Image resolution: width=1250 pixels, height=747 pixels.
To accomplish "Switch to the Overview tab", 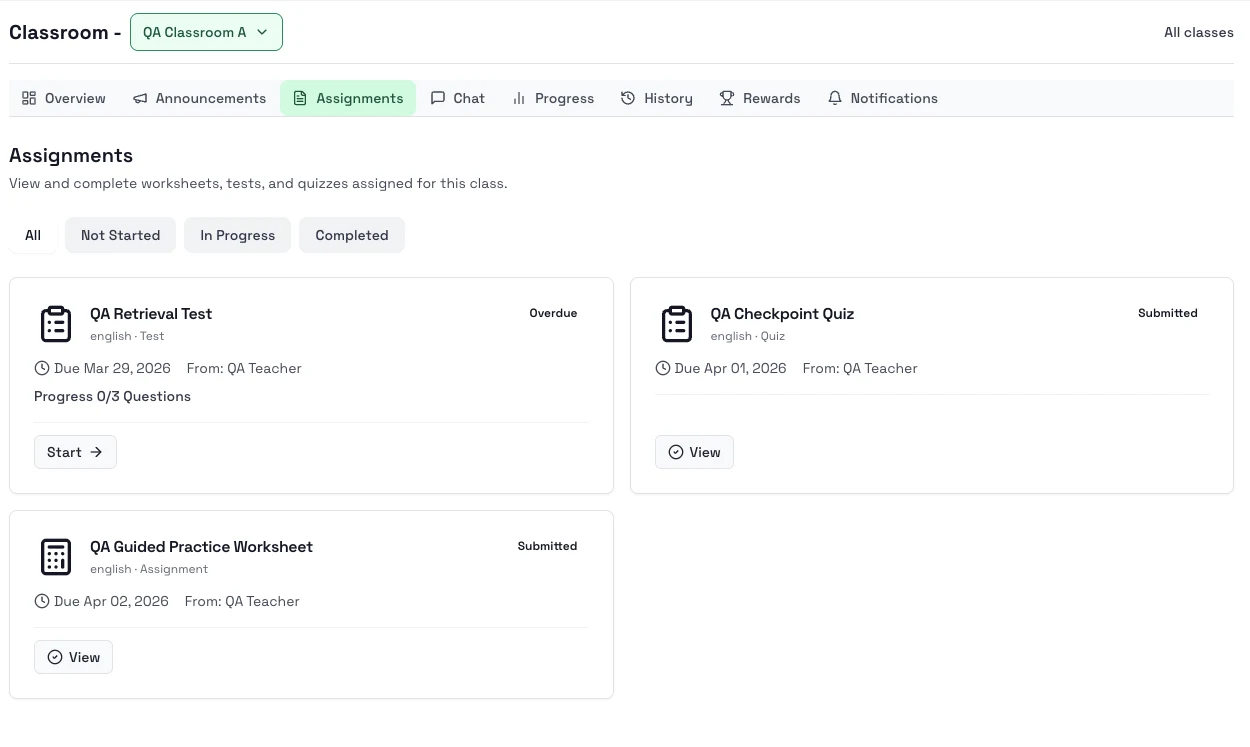I will pyautogui.click(x=64, y=98).
